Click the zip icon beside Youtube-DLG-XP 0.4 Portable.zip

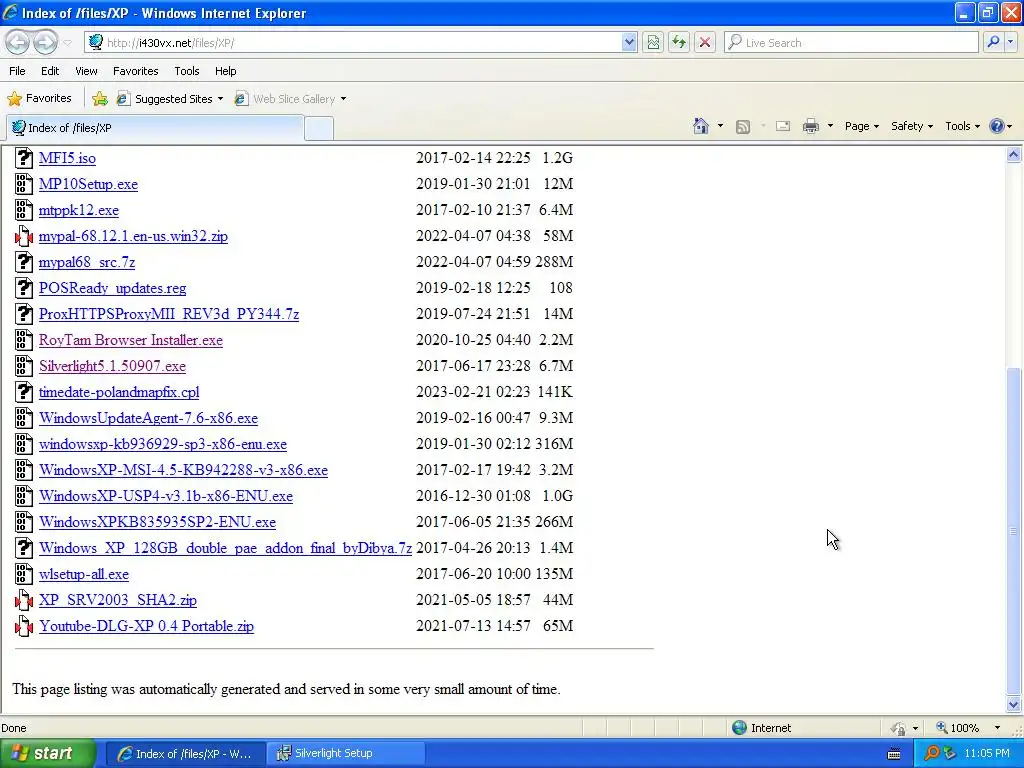(24, 626)
